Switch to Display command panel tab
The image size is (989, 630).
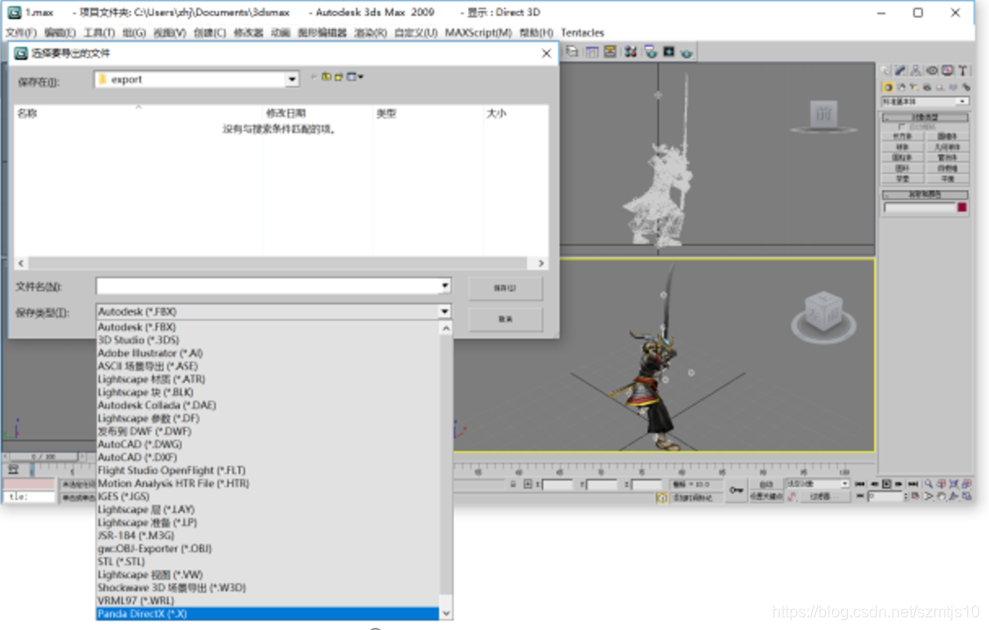[947, 71]
